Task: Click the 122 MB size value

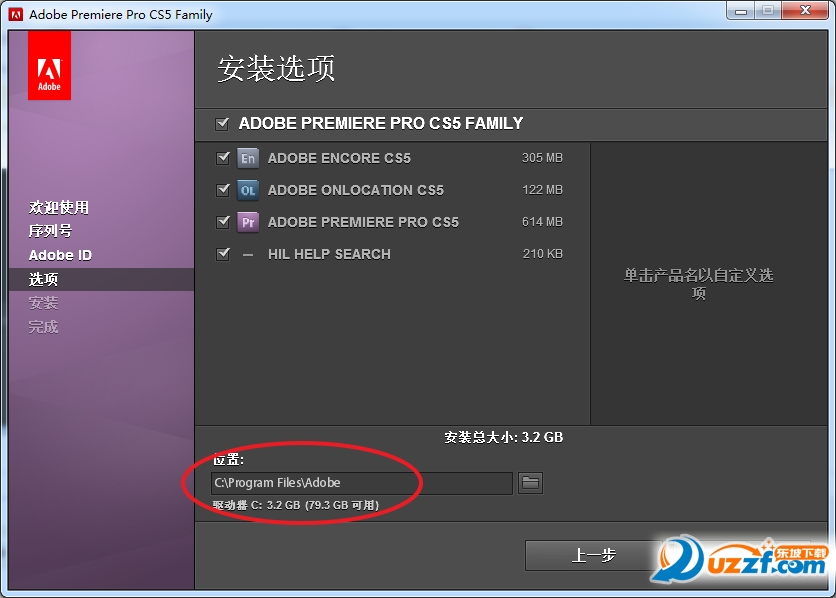Action: [542, 190]
